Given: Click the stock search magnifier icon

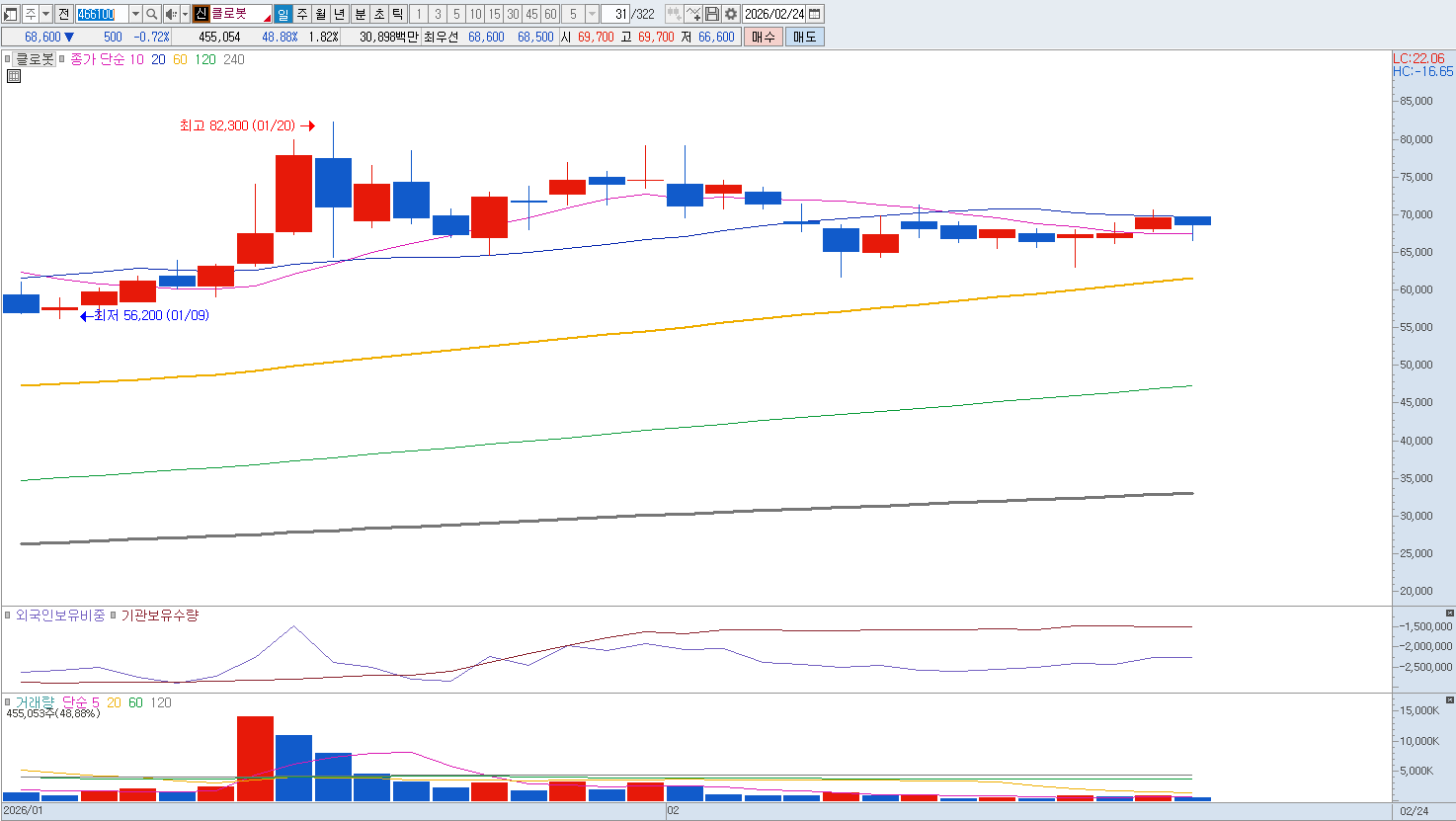Looking at the screenshot, I should point(152,14).
